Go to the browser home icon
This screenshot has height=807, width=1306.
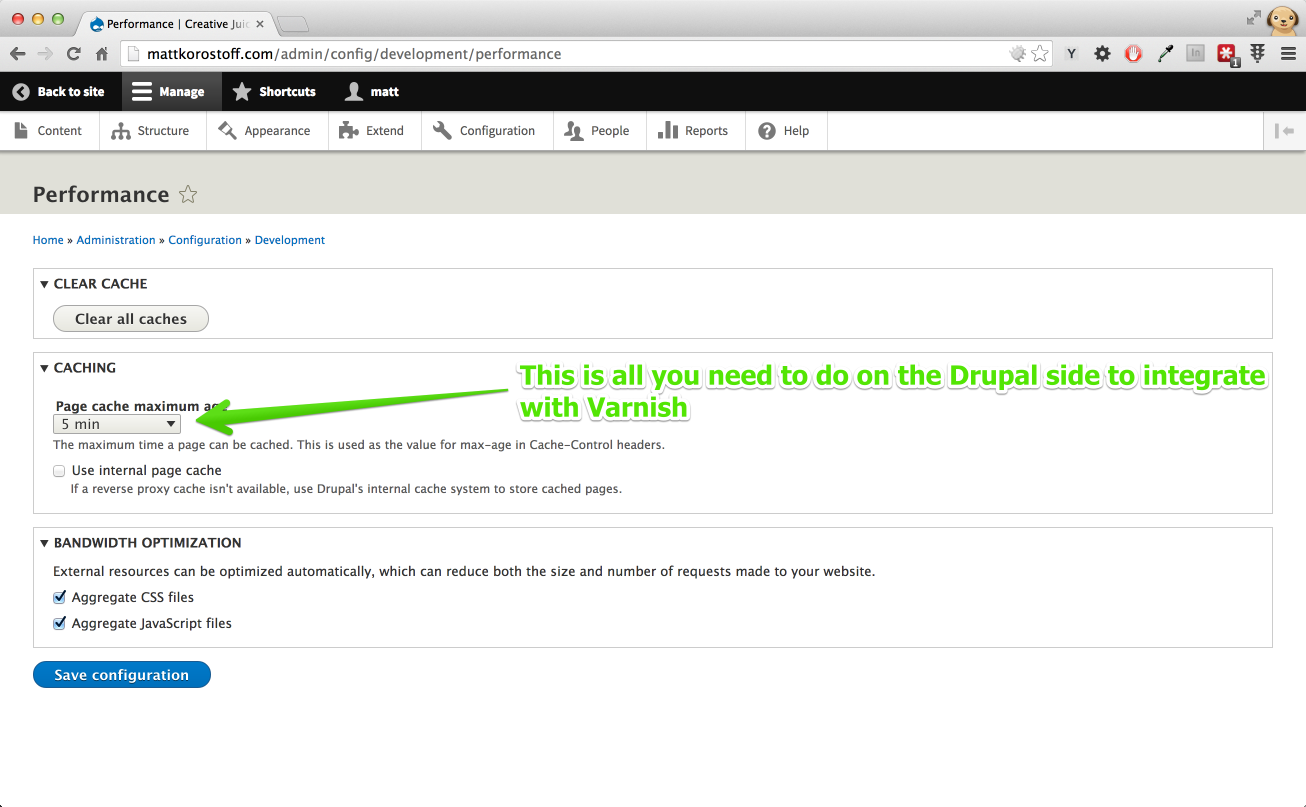[101, 54]
